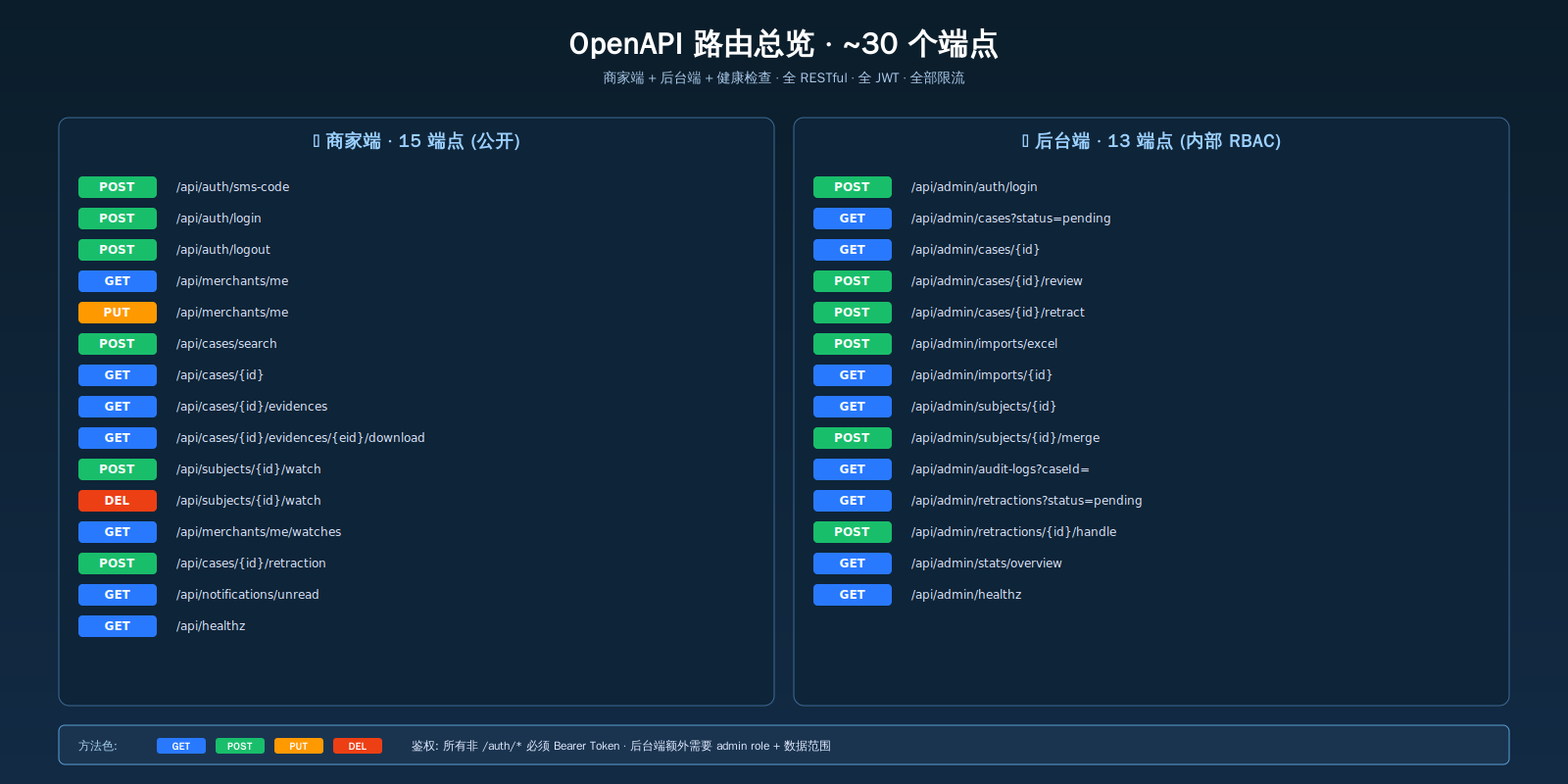
Task: Click the 鉴权 Bearer Token note
Action: click(x=621, y=746)
